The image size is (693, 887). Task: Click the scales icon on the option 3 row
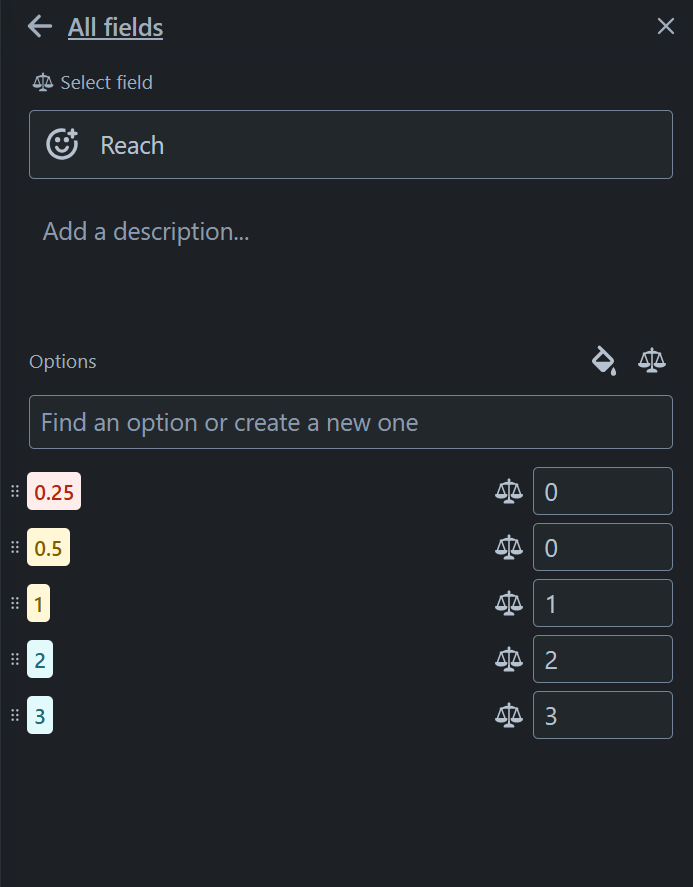click(x=510, y=715)
